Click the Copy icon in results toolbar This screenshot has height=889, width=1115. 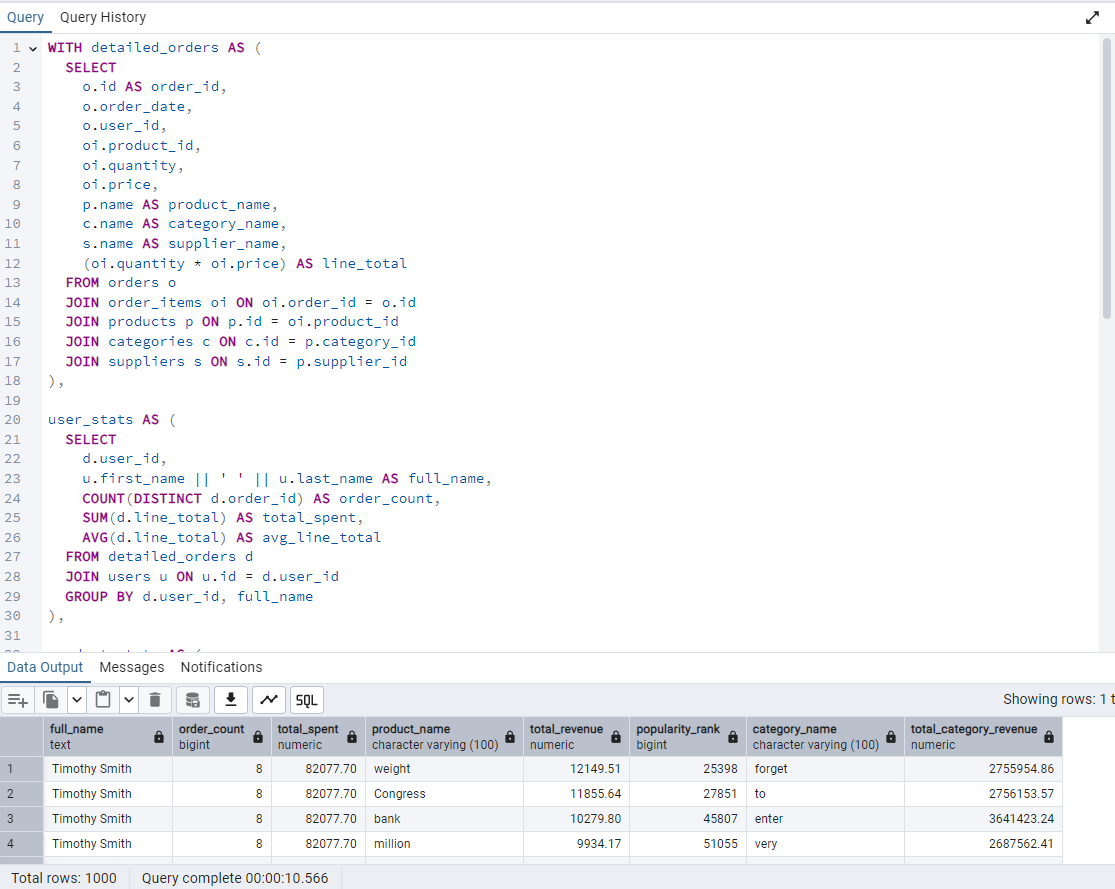click(x=52, y=700)
